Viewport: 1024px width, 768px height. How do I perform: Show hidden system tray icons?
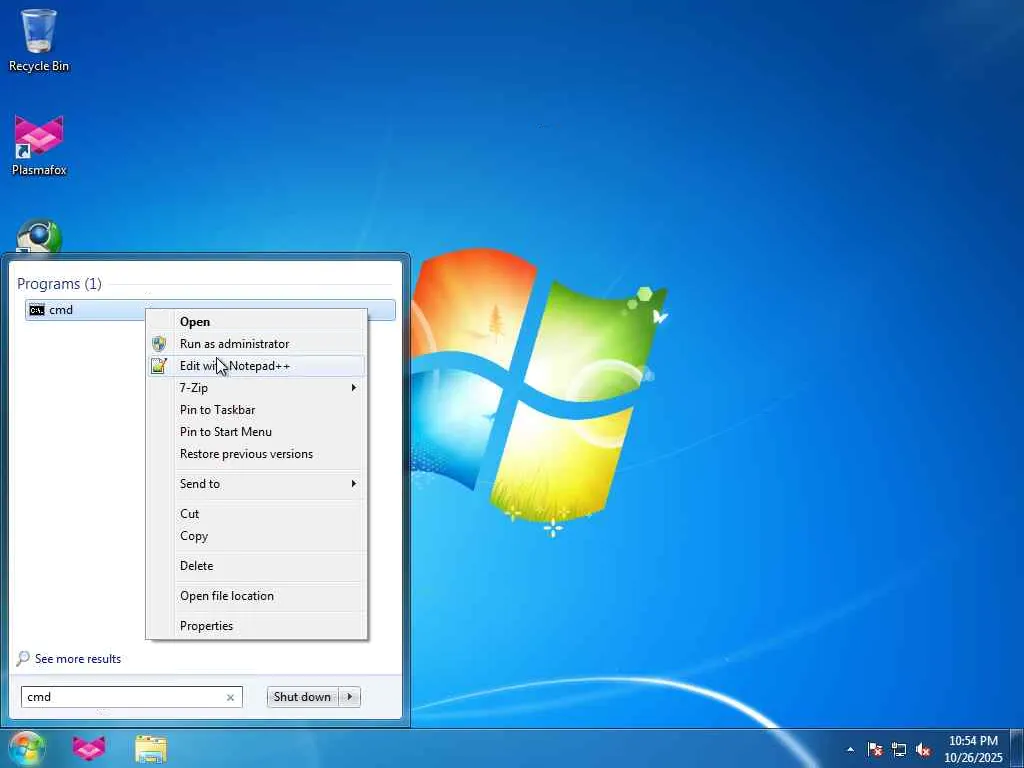point(850,749)
